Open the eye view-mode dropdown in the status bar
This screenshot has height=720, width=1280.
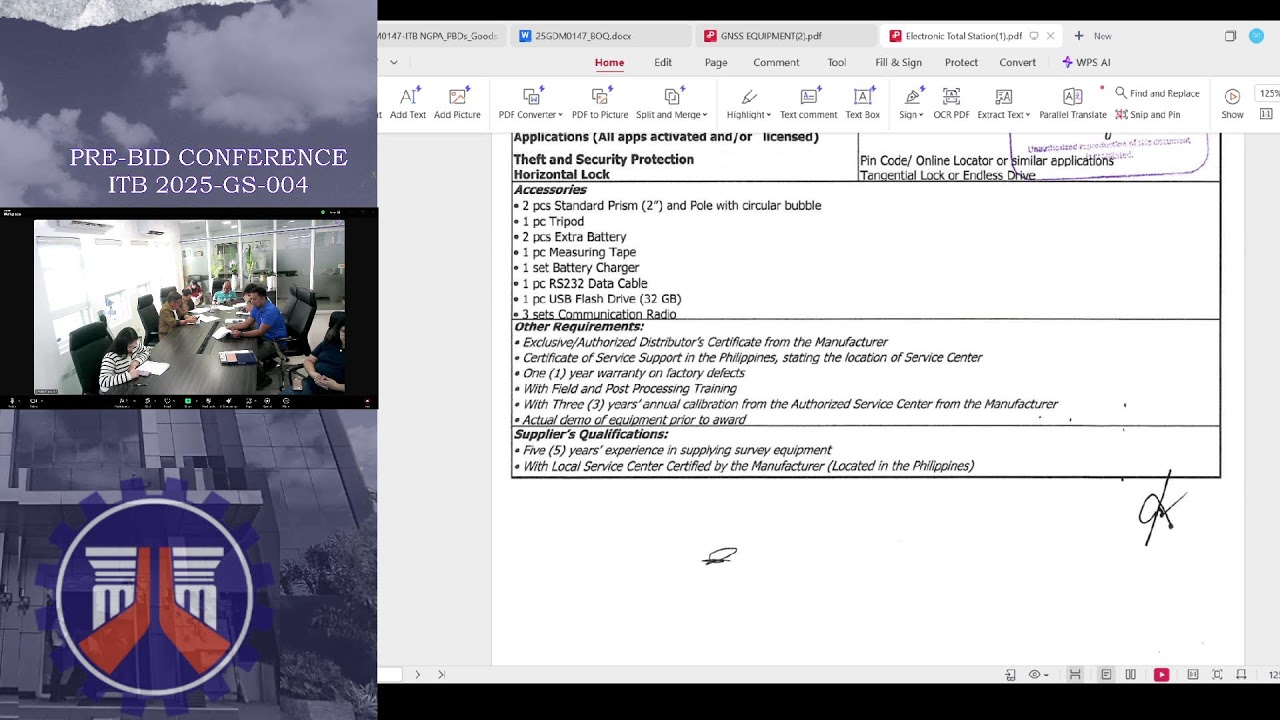pyautogui.click(x=1039, y=675)
